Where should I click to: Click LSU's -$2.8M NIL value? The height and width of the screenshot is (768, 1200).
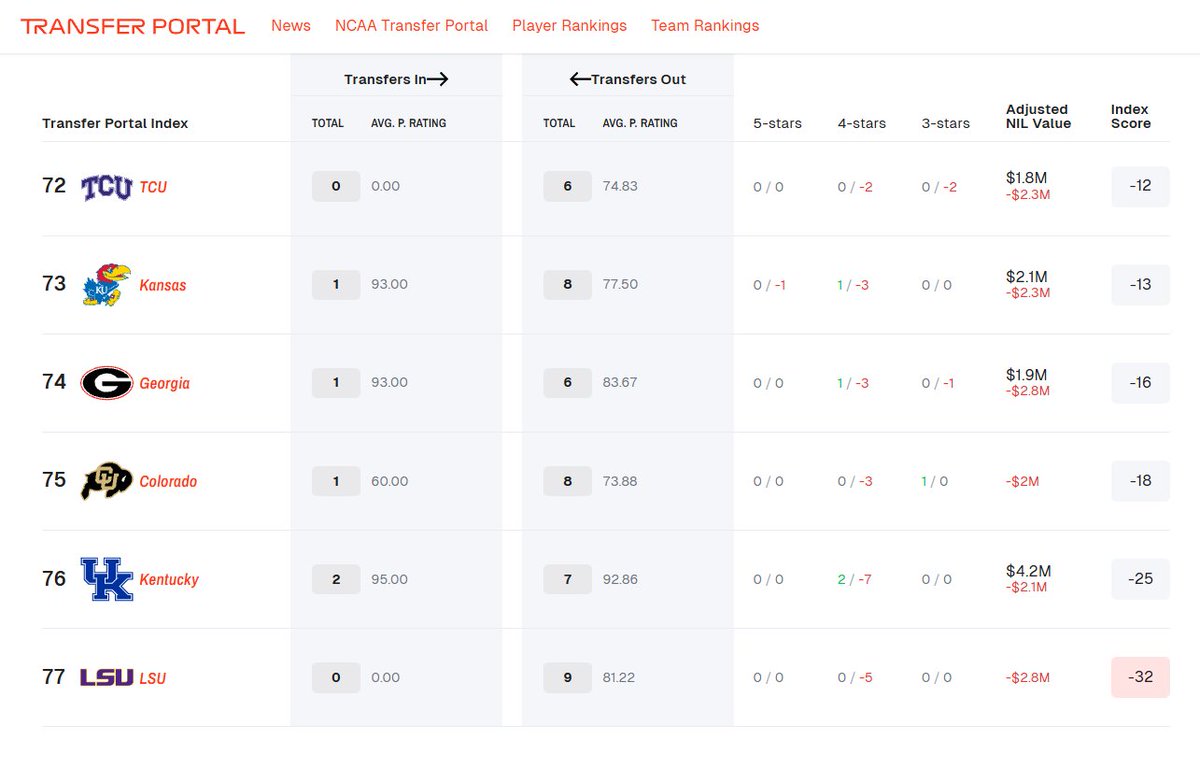[x=1028, y=677]
